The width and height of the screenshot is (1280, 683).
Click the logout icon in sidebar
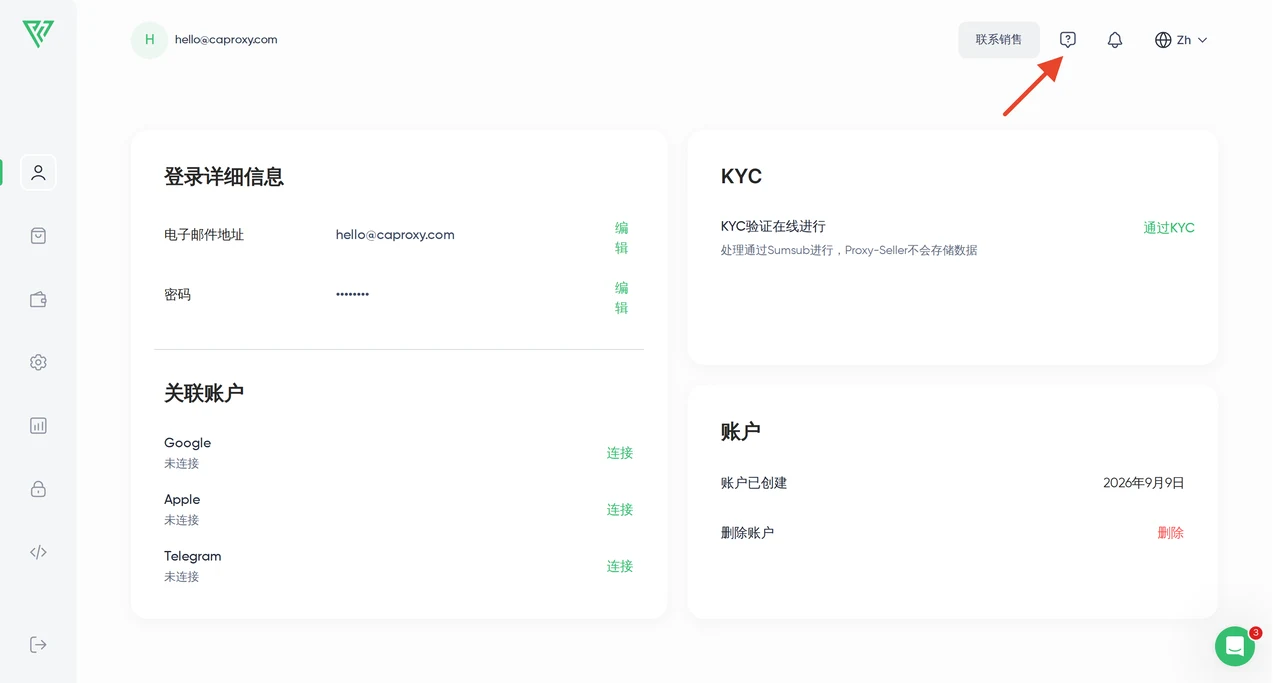coord(38,644)
